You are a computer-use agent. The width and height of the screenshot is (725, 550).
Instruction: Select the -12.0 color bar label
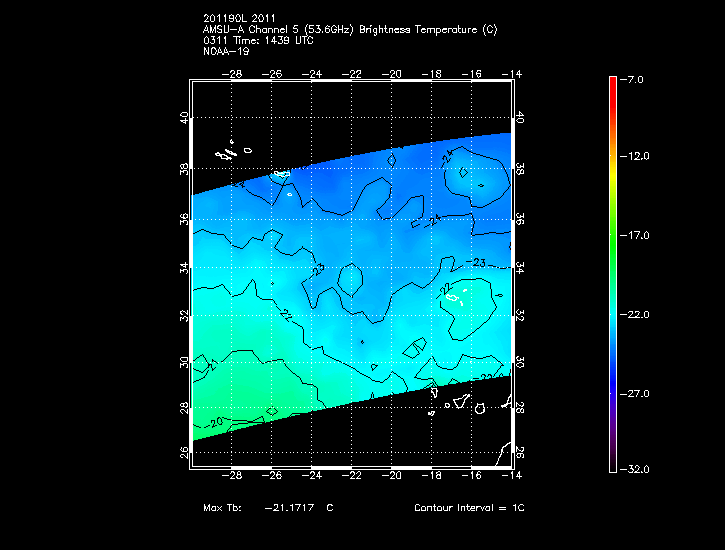tap(637, 157)
